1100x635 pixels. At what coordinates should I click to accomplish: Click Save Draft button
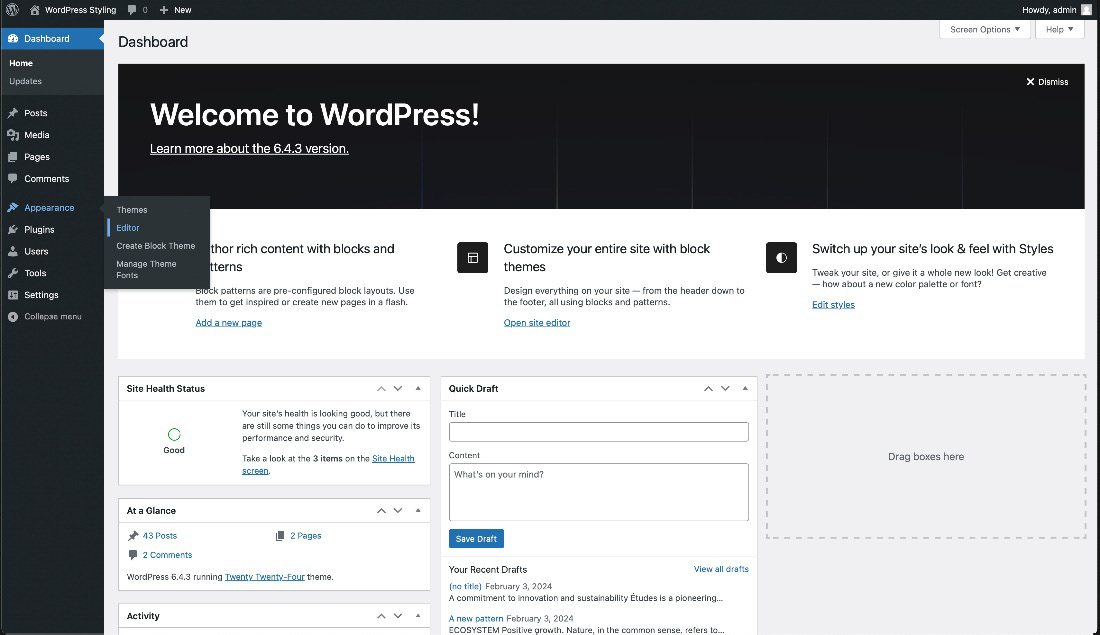point(476,539)
